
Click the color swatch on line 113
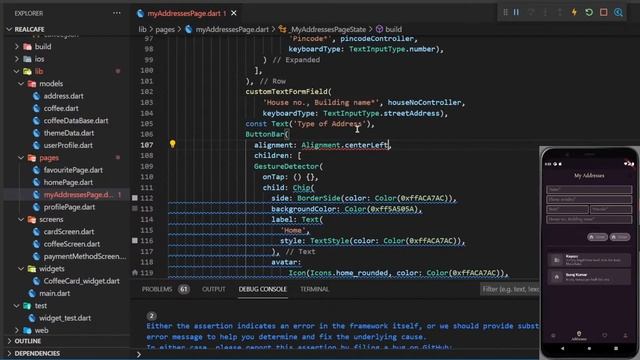pyautogui.click(x=135, y=209)
